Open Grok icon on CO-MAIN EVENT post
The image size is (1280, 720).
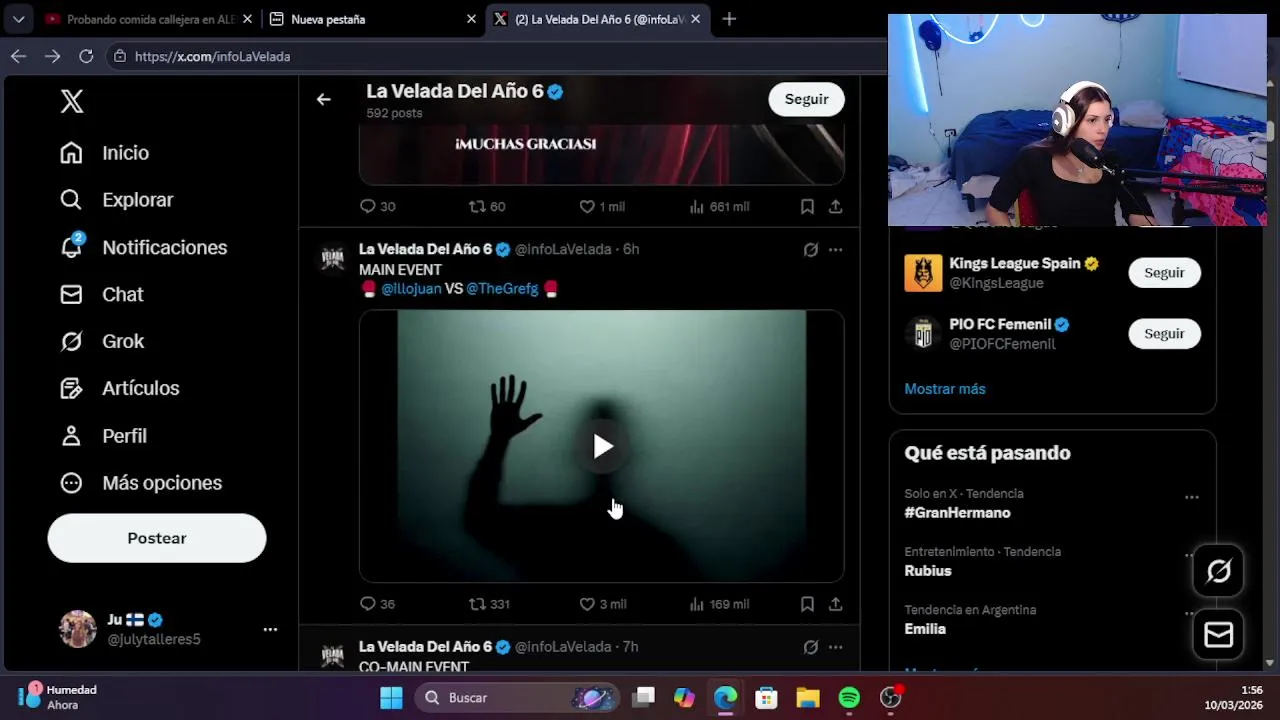811,647
